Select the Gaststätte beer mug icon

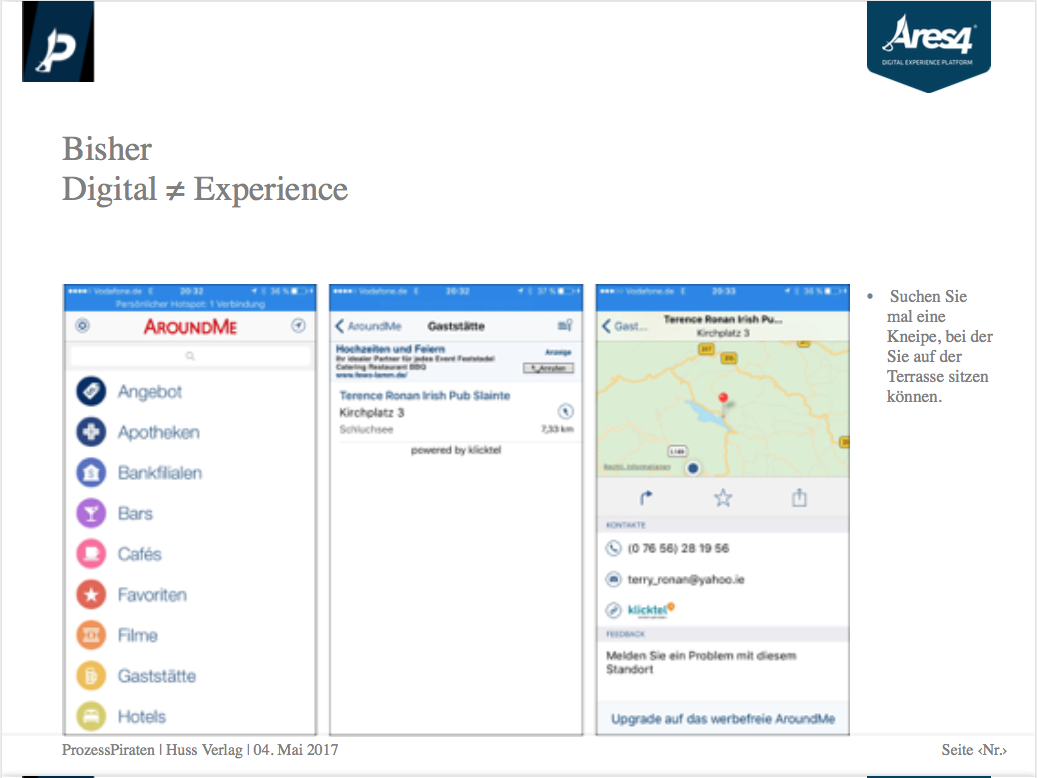[91, 676]
